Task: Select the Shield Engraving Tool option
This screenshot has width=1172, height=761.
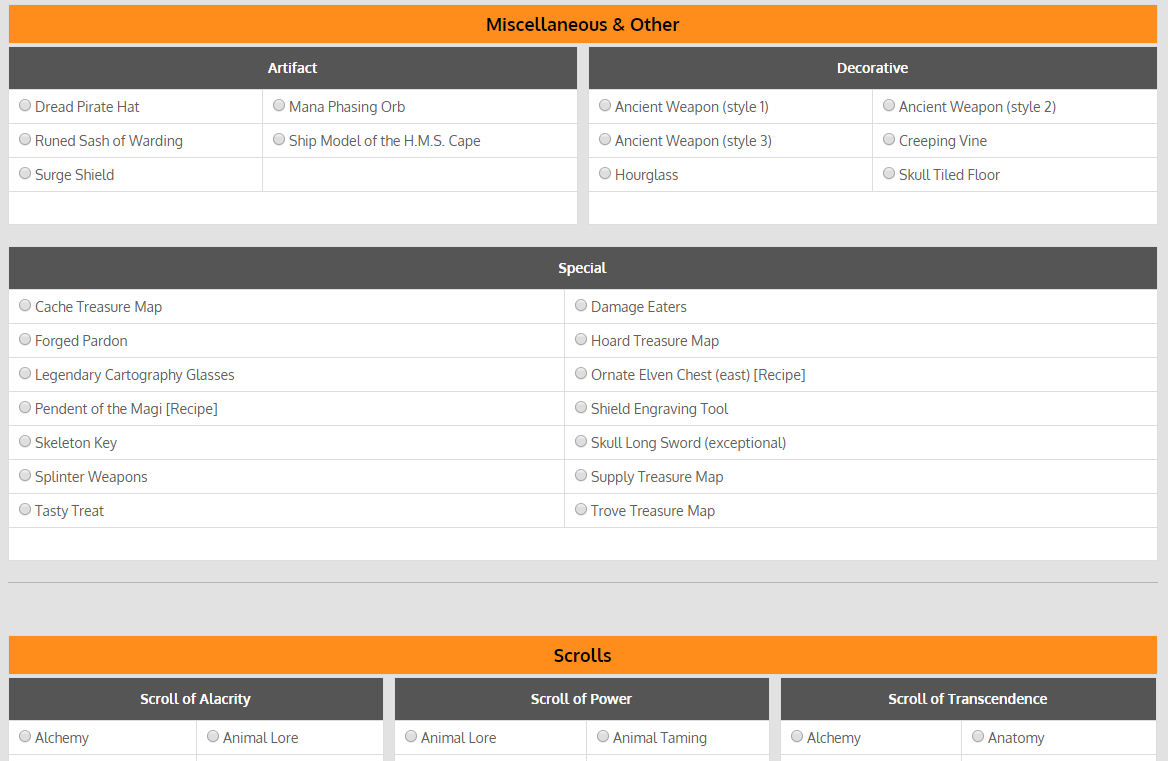Action: [581, 407]
